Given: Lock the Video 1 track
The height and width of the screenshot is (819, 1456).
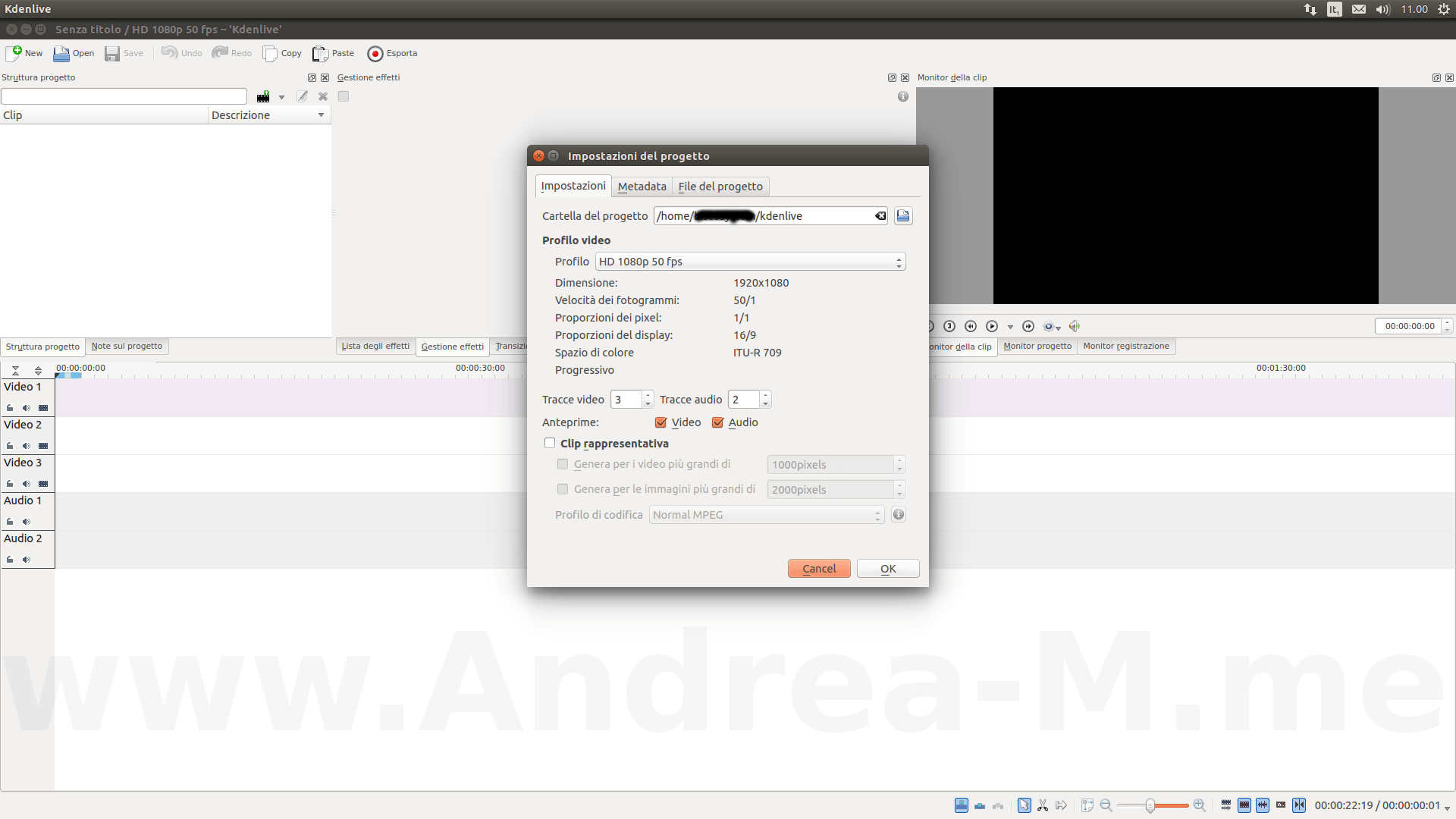Looking at the screenshot, I should [10, 408].
